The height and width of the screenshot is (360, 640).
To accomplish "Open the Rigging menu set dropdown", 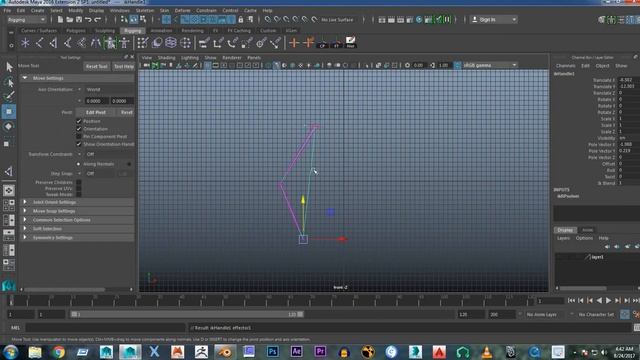I will click(x=27, y=20).
